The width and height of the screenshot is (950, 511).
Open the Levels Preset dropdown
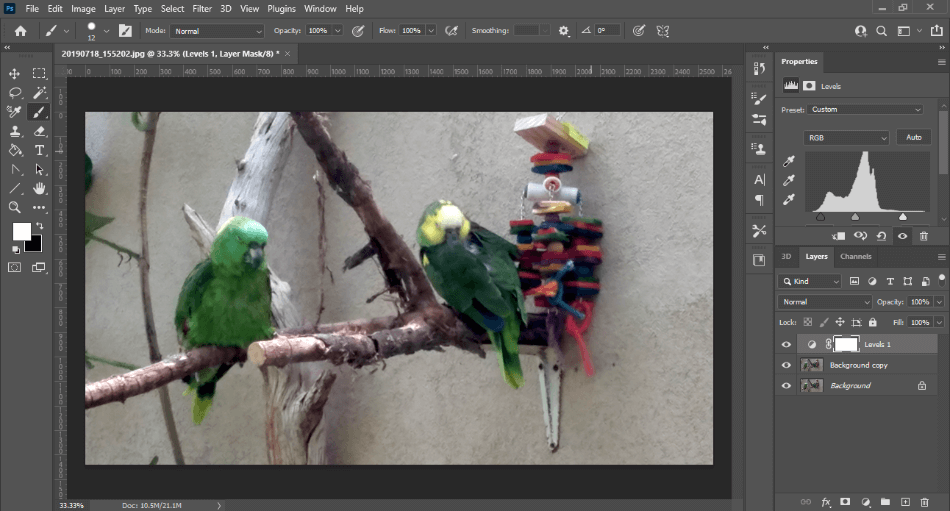[x=866, y=110]
